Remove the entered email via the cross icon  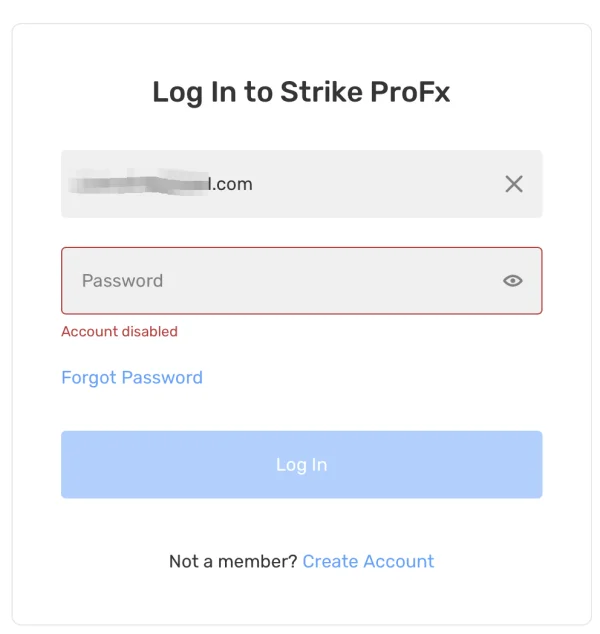513,184
